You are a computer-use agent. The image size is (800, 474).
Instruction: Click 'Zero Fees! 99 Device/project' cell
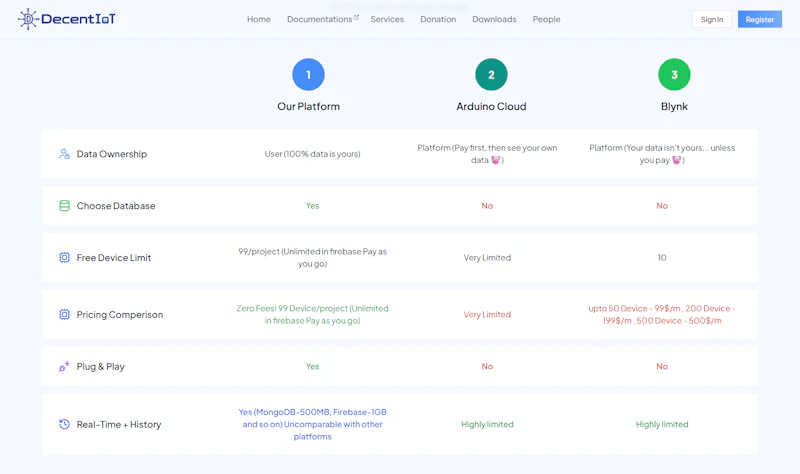tap(312, 315)
